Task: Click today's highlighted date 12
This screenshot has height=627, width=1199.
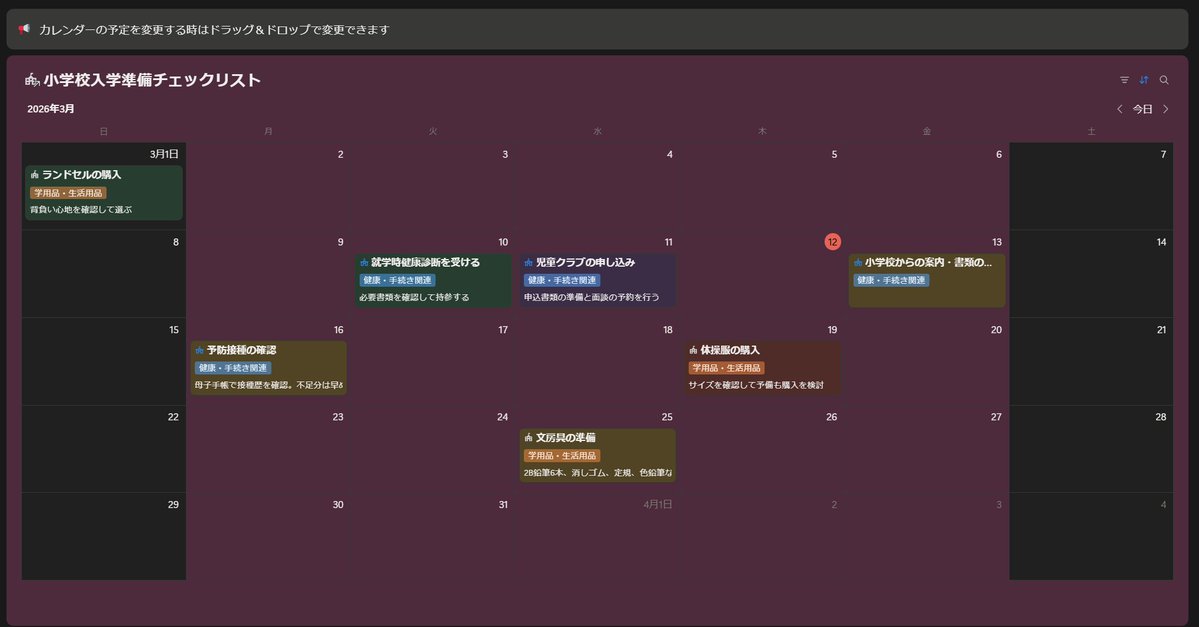Action: [x=832, y=242]
